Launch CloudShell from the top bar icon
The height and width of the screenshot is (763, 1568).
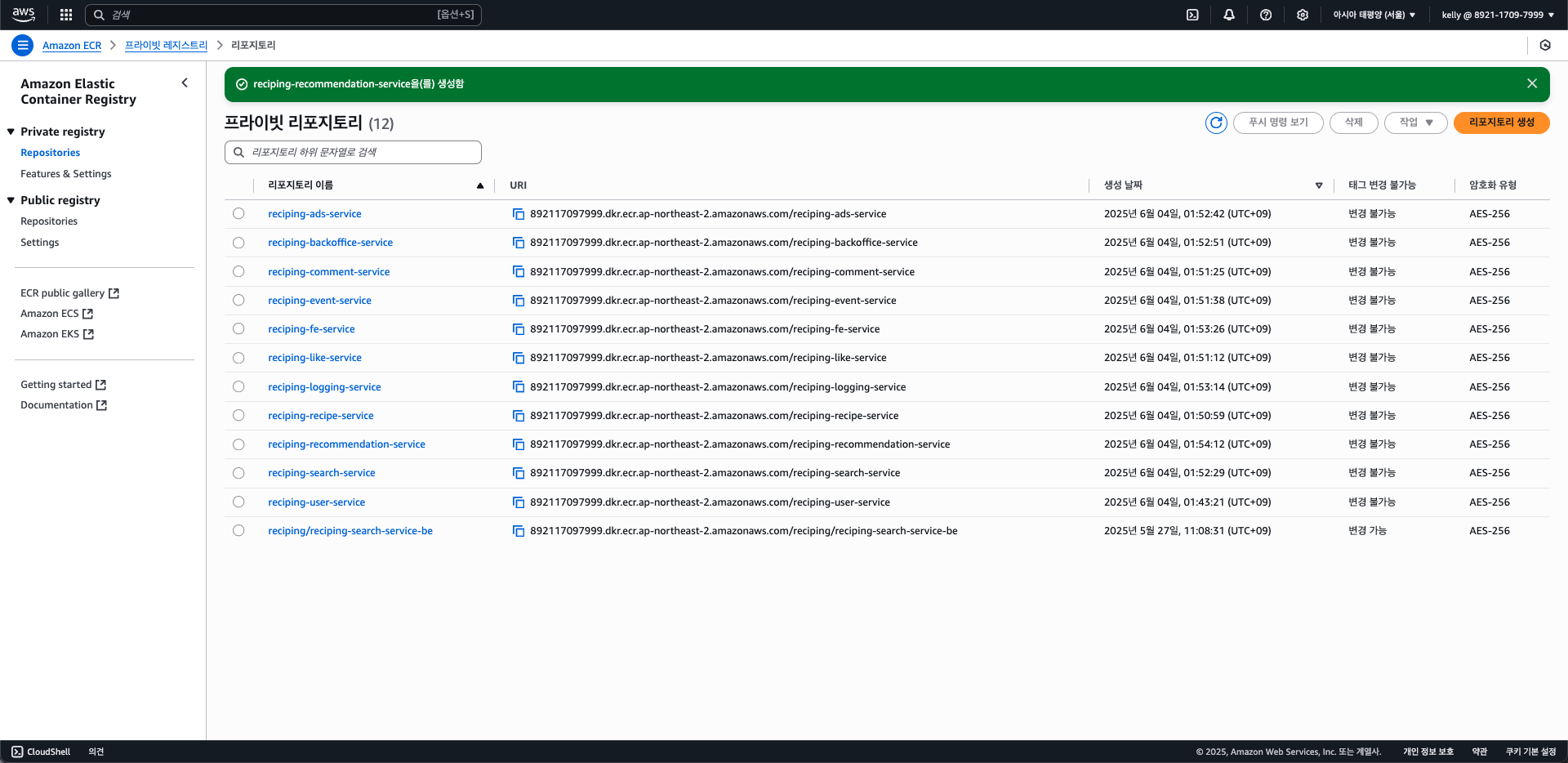pos(1192,15)
